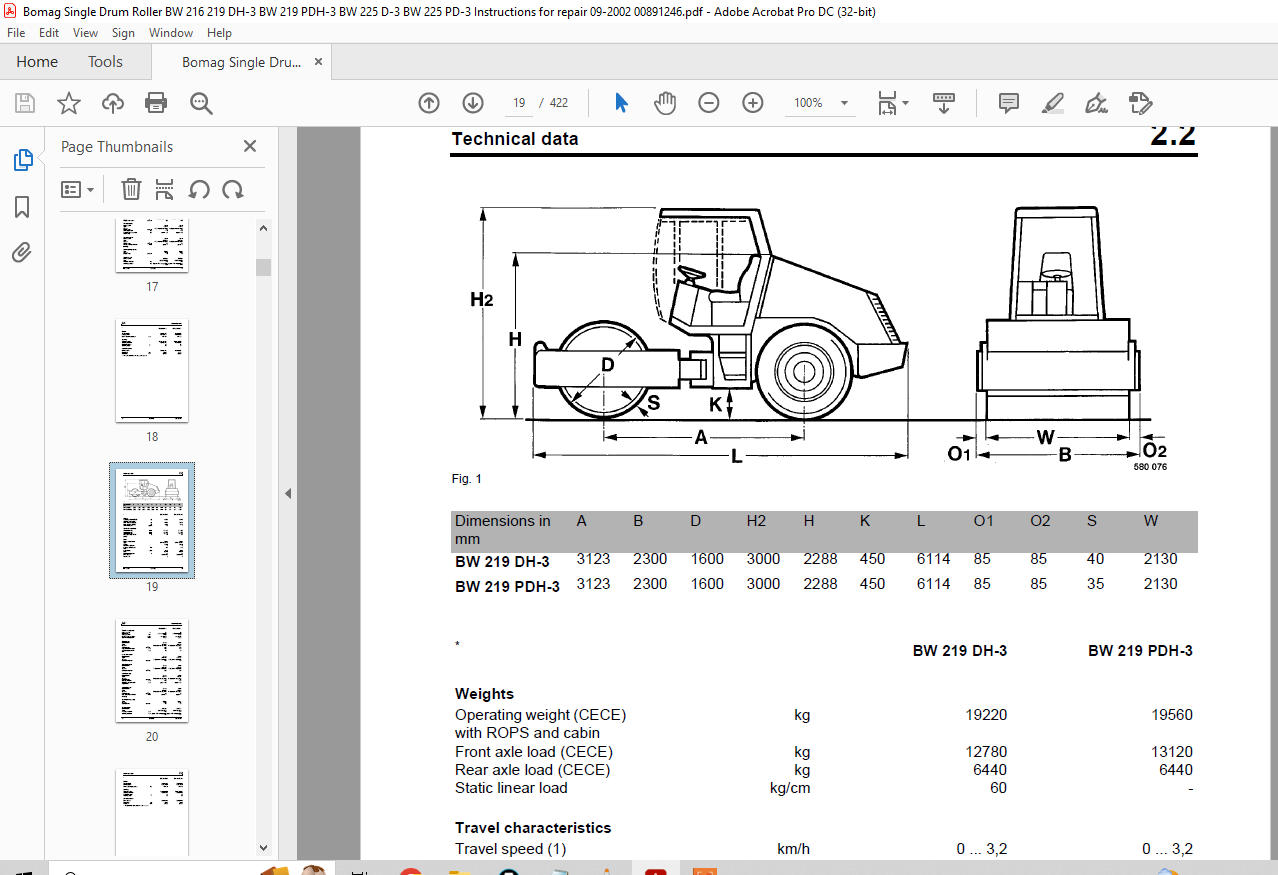Open the thumbnails options dropdown menu

[x=77, y=189]
